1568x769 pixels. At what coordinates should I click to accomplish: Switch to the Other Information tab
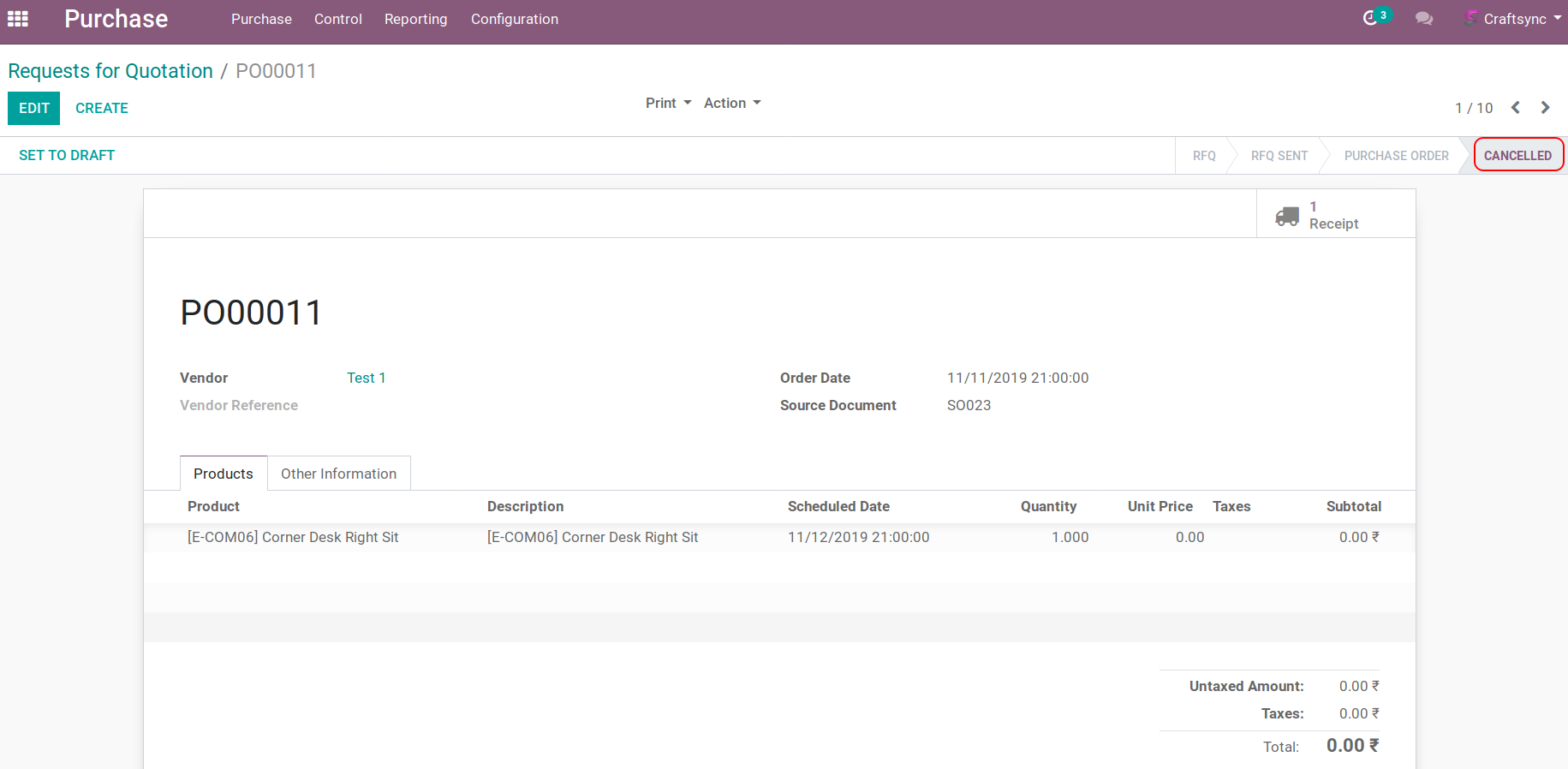338,474
